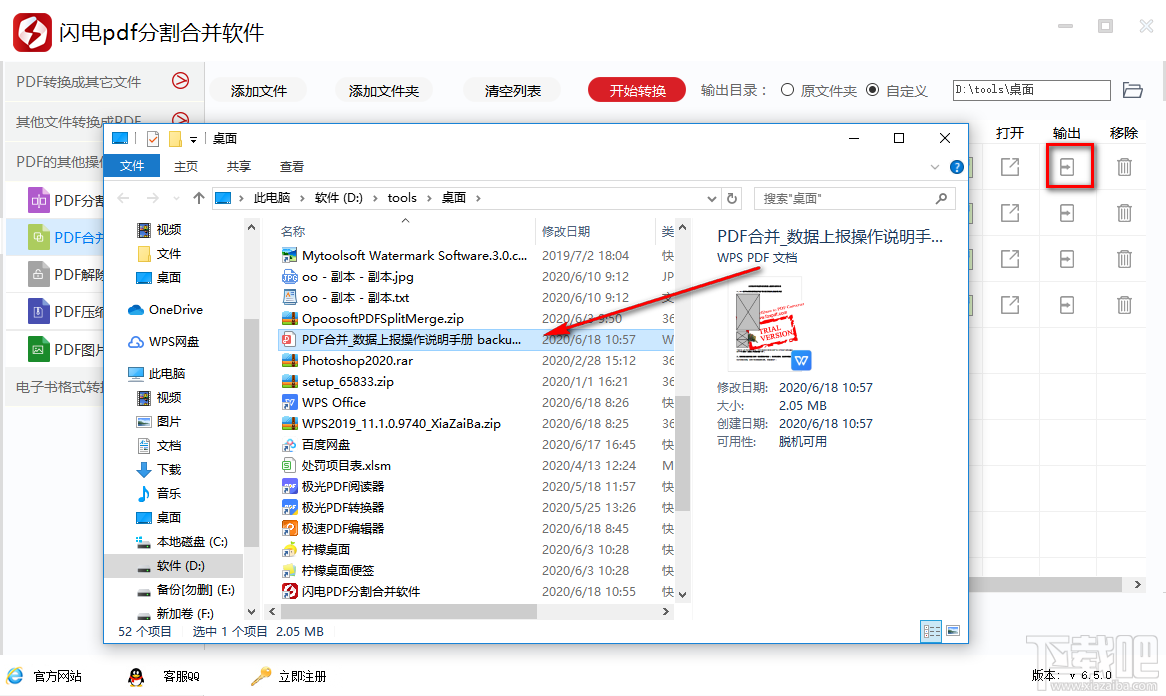Viewport: 1166px width, 696px height.
Task: Select 原文件夹 output radio button
Action: pyautogui.click(x=787, y=90)
